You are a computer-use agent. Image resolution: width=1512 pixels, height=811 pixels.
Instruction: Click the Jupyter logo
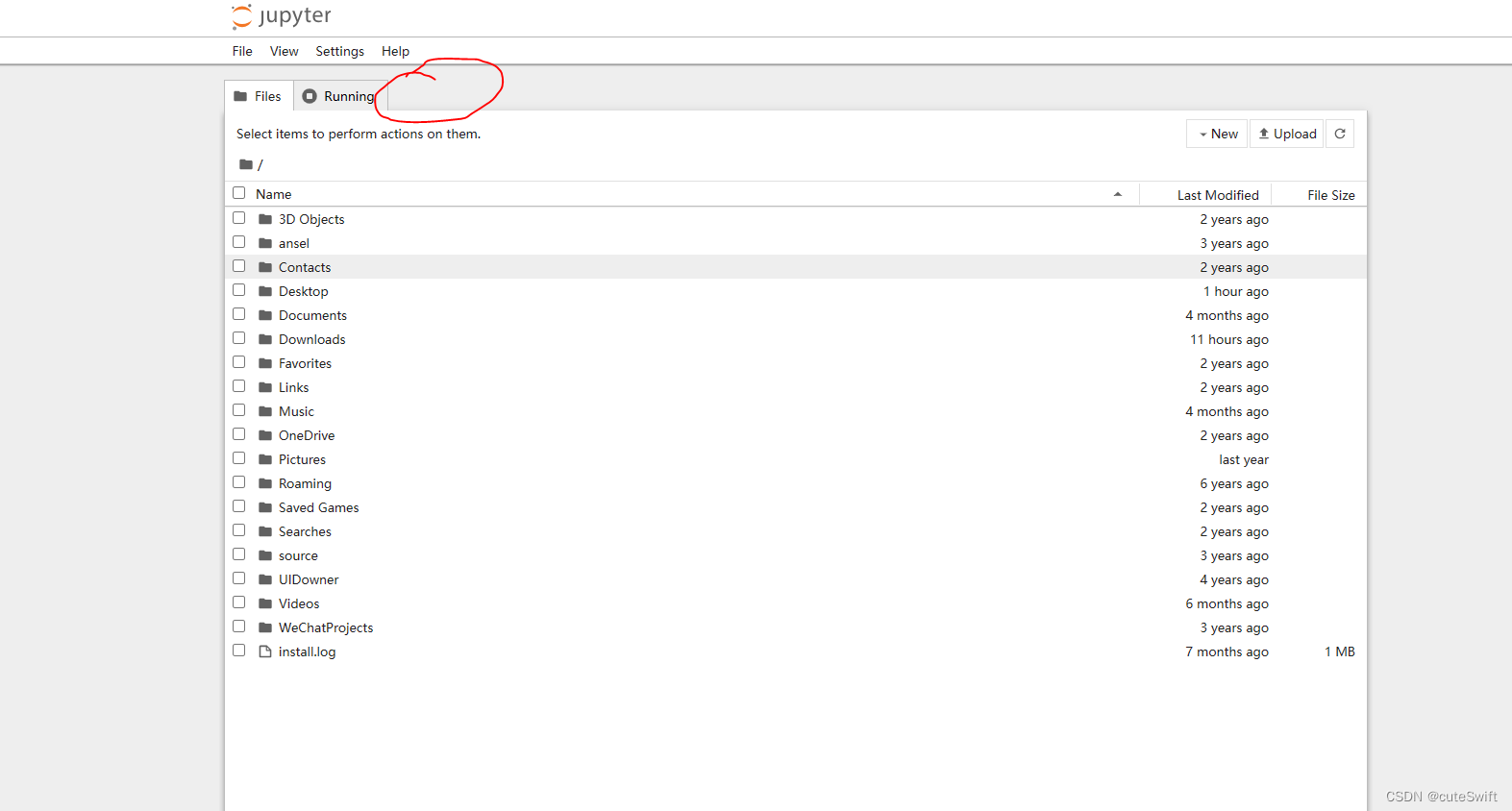(x=281, y=16)
